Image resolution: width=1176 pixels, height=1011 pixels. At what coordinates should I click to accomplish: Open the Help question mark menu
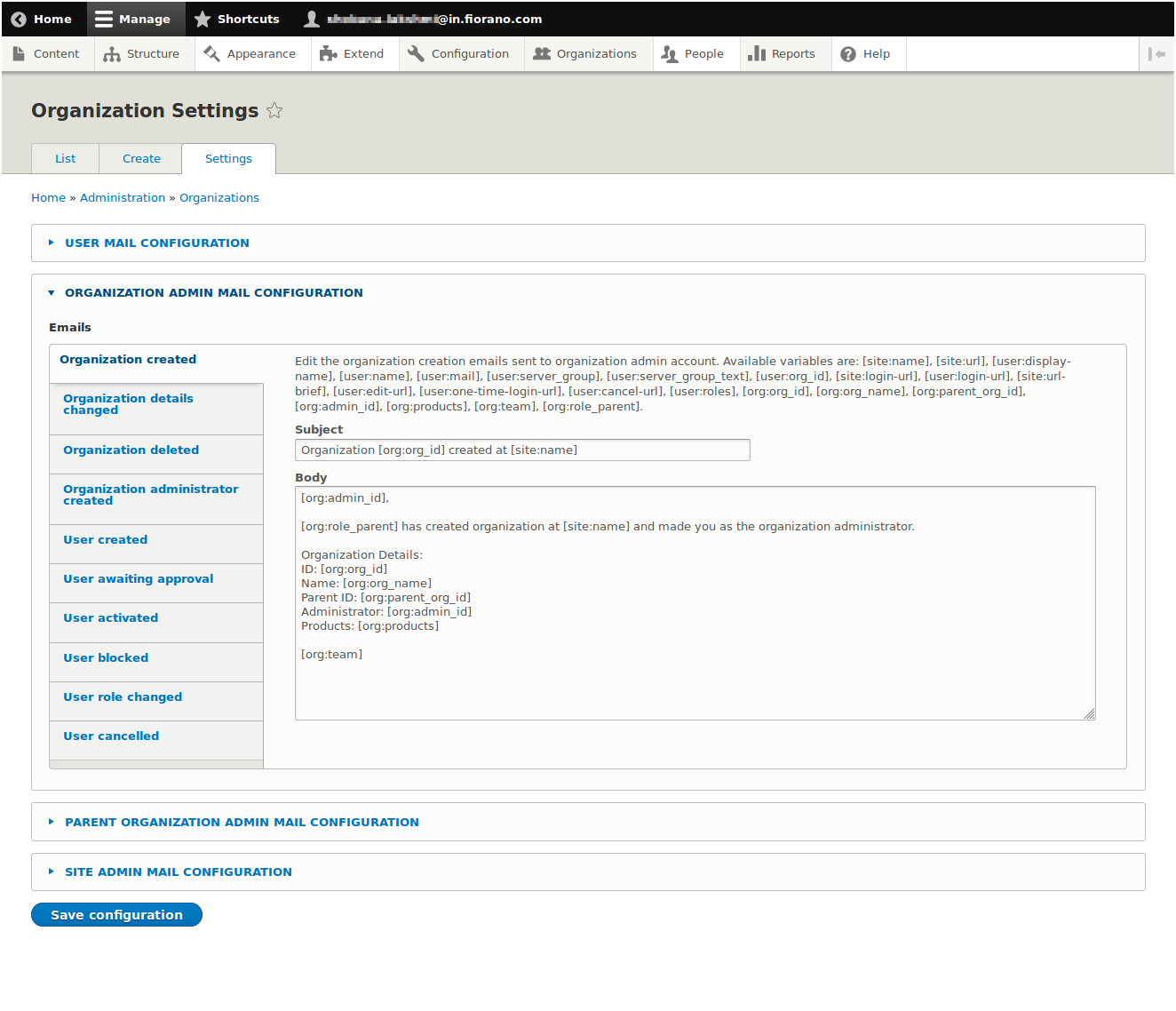point(865,54)
